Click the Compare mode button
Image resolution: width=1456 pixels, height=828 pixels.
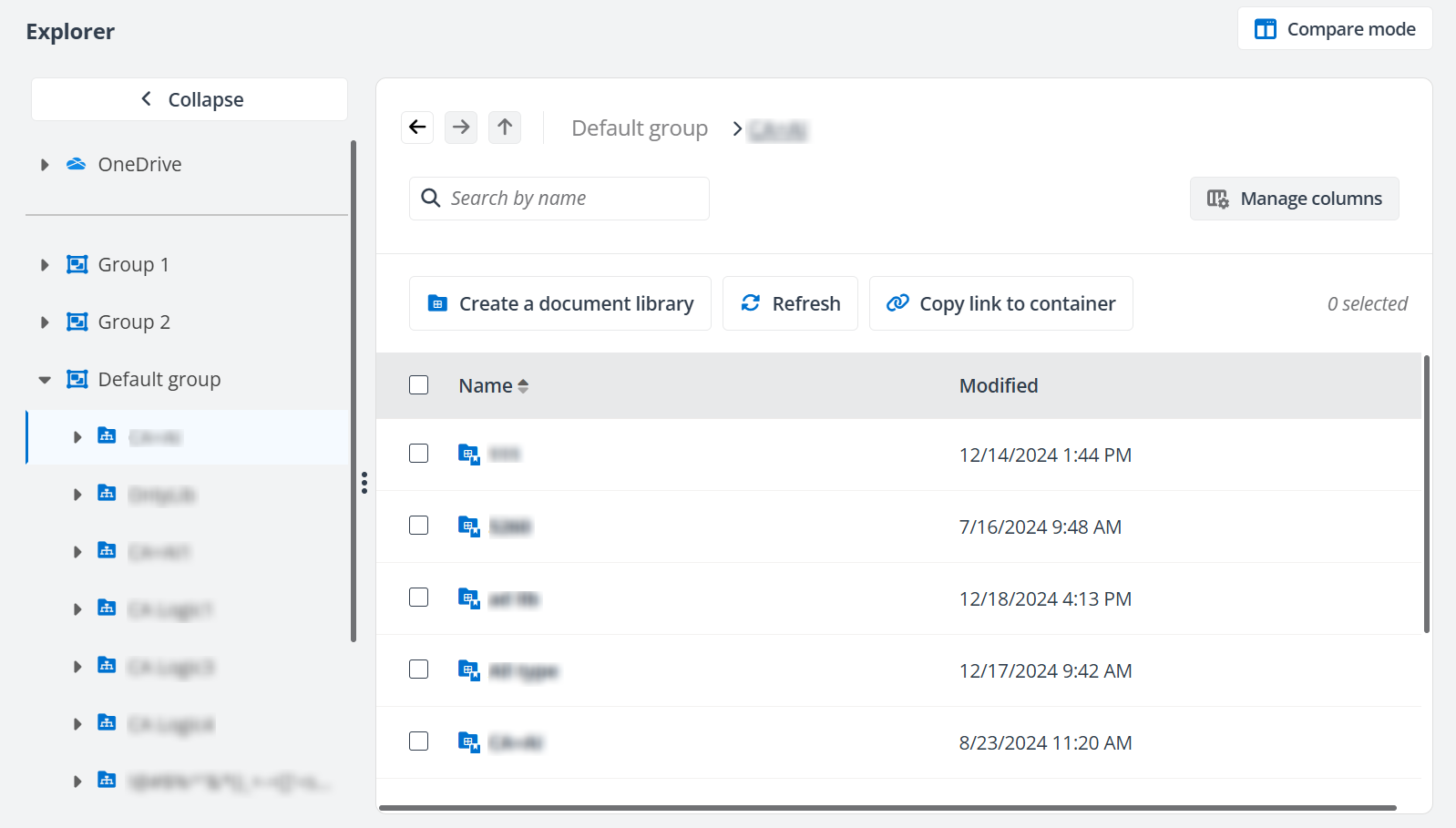pyautogui.click(x=1334, y=29)
